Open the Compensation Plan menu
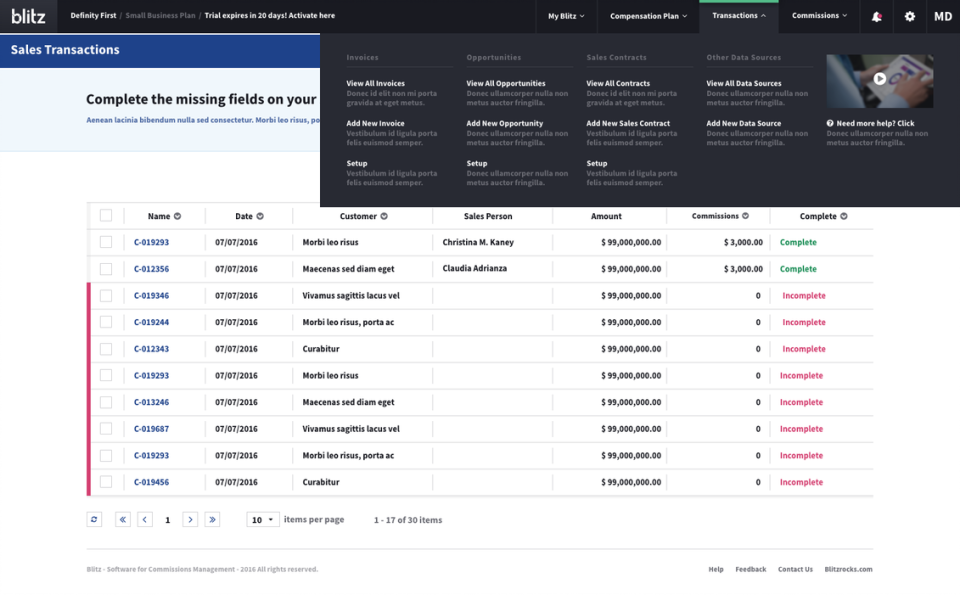 [648, 16]
